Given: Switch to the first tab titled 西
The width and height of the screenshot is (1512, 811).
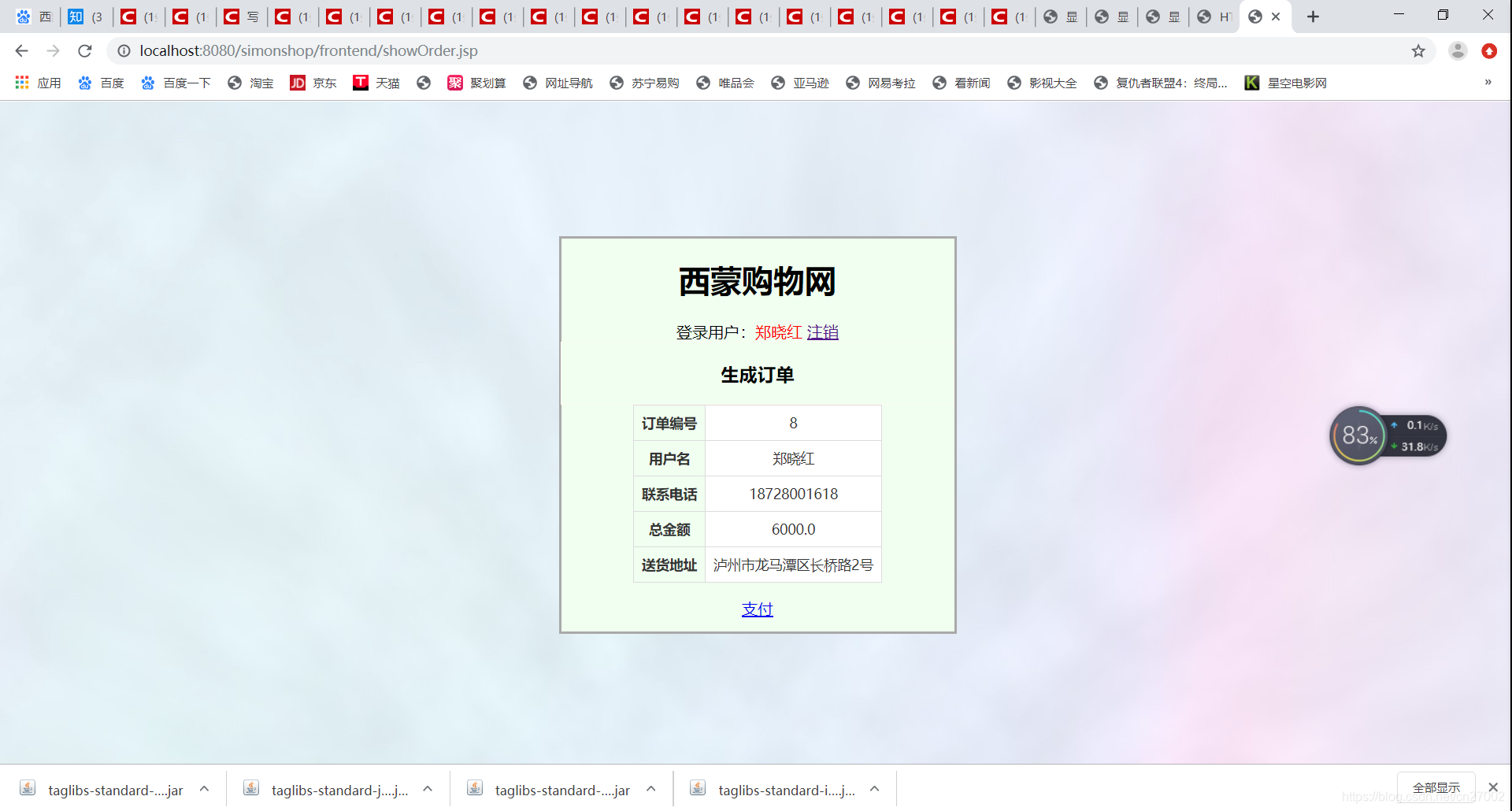Looking at the screenshot, I should (x=34, y=17).
